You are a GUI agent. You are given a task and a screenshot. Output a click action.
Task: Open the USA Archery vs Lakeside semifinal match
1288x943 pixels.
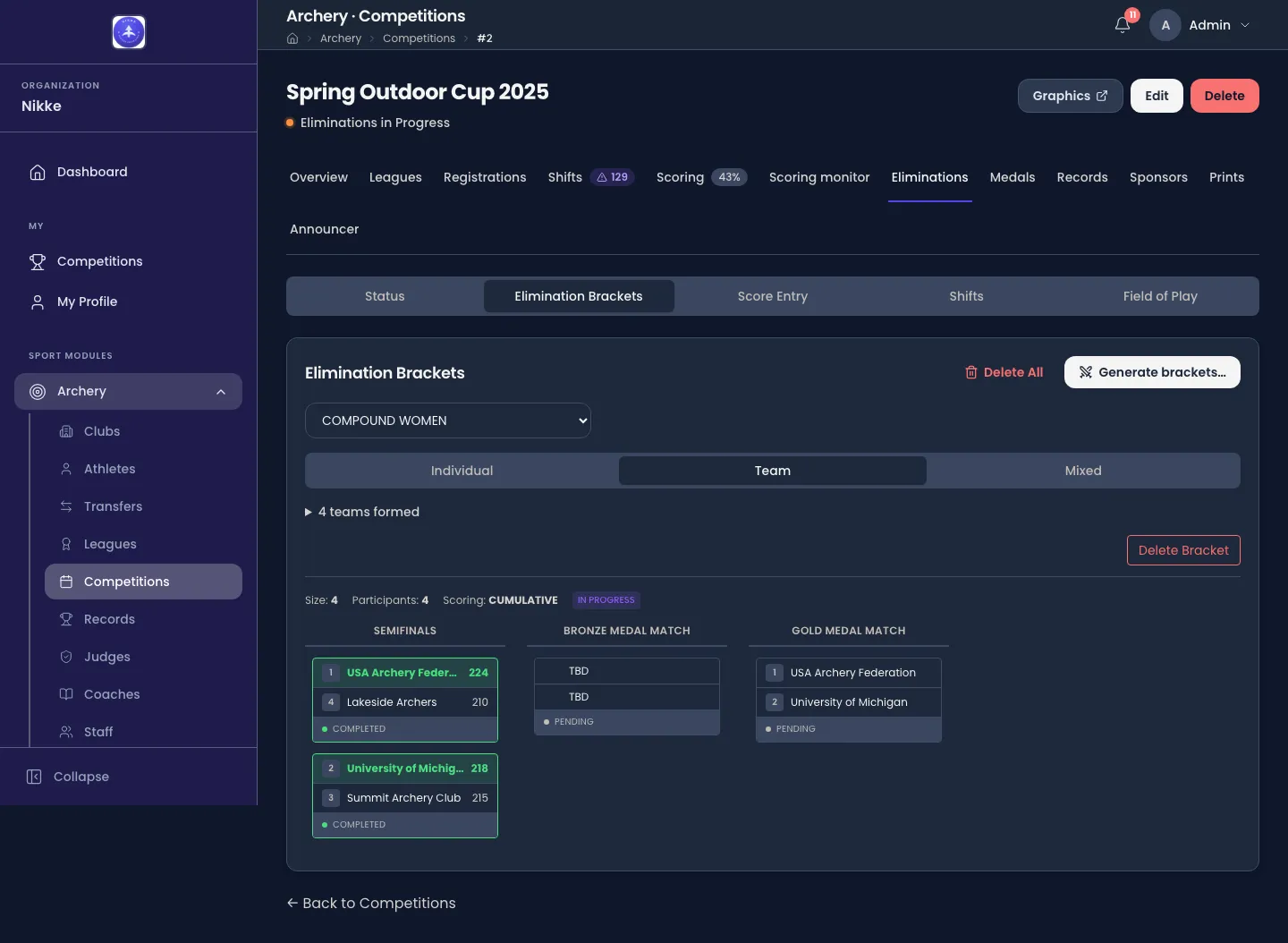[x=405, y=701]
